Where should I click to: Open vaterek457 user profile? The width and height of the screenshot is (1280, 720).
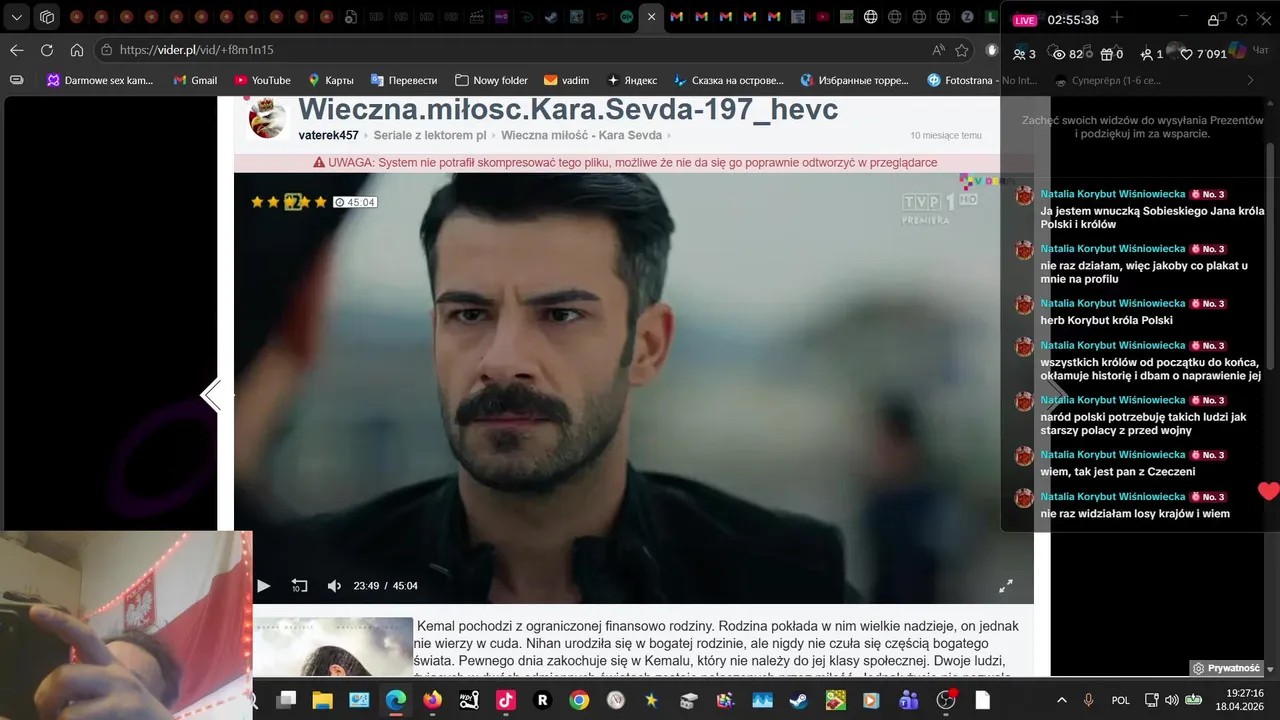(328, 135)
